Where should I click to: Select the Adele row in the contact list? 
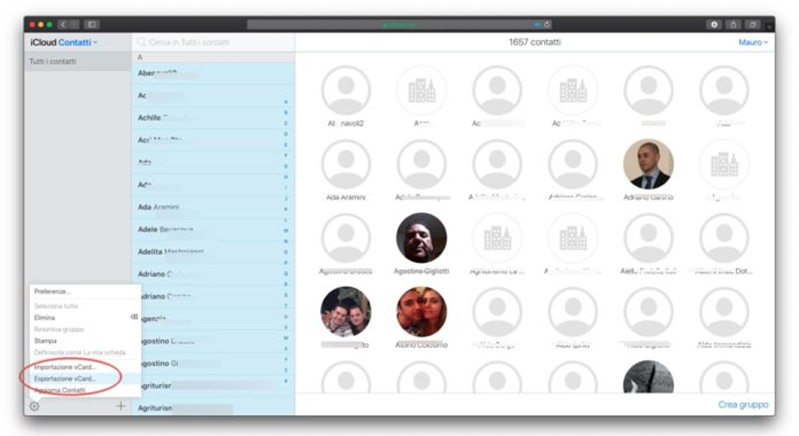pos(213,229)
